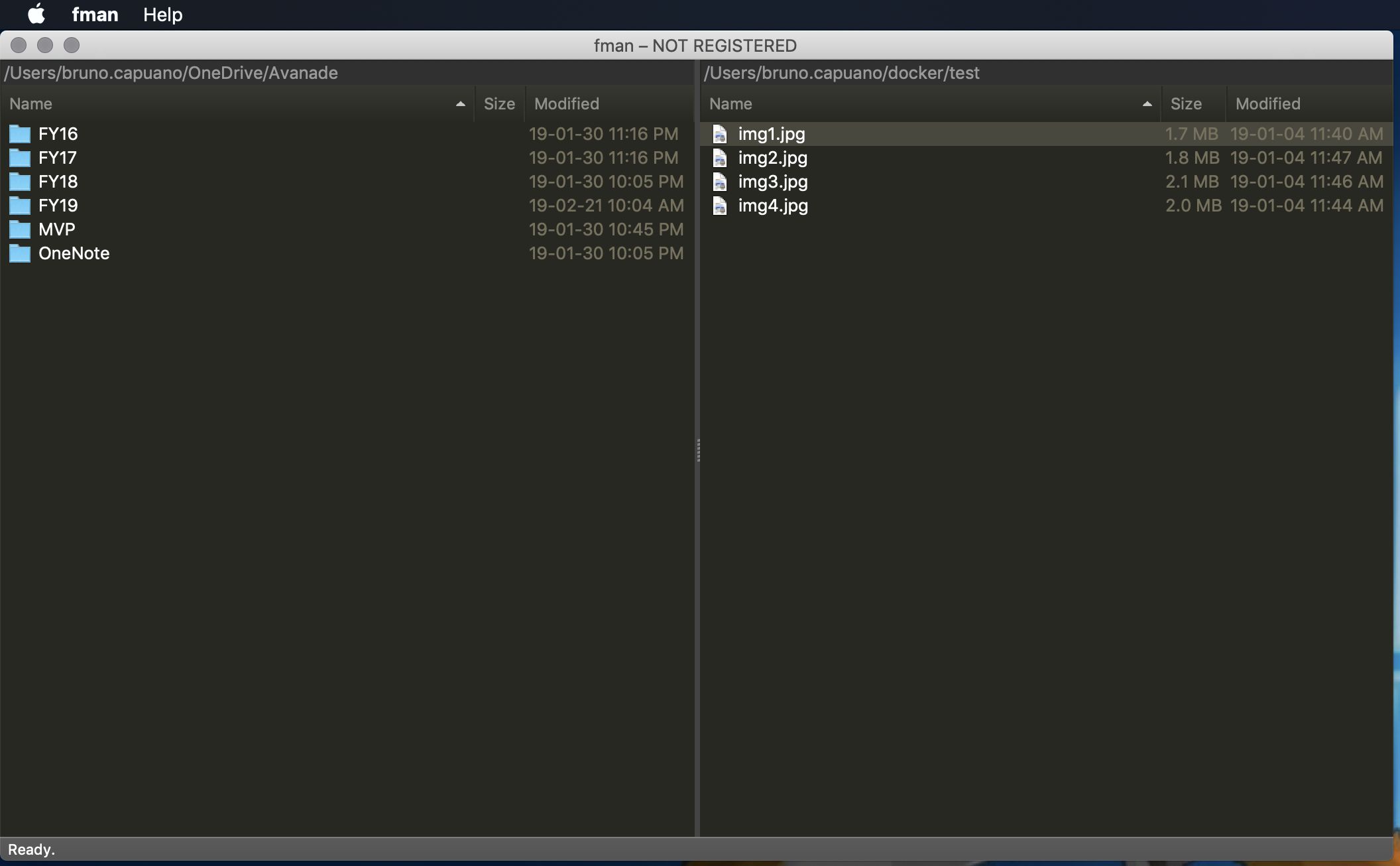Viewport: 1400px width, 866px height.
Task: Open the Help menu
Action: click(x=162, y=14)
